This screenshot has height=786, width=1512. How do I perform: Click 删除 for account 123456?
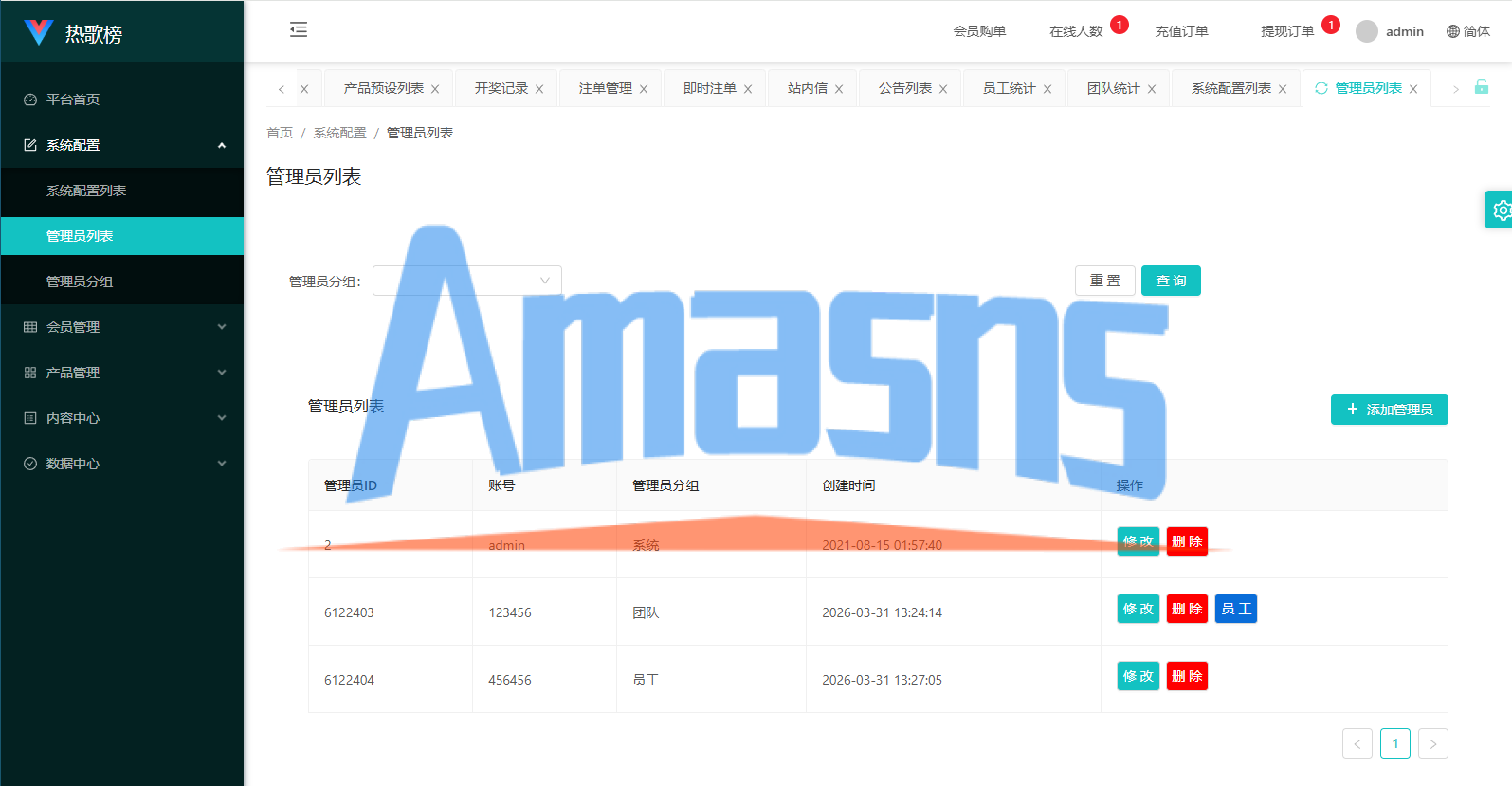click(1187, 609)
